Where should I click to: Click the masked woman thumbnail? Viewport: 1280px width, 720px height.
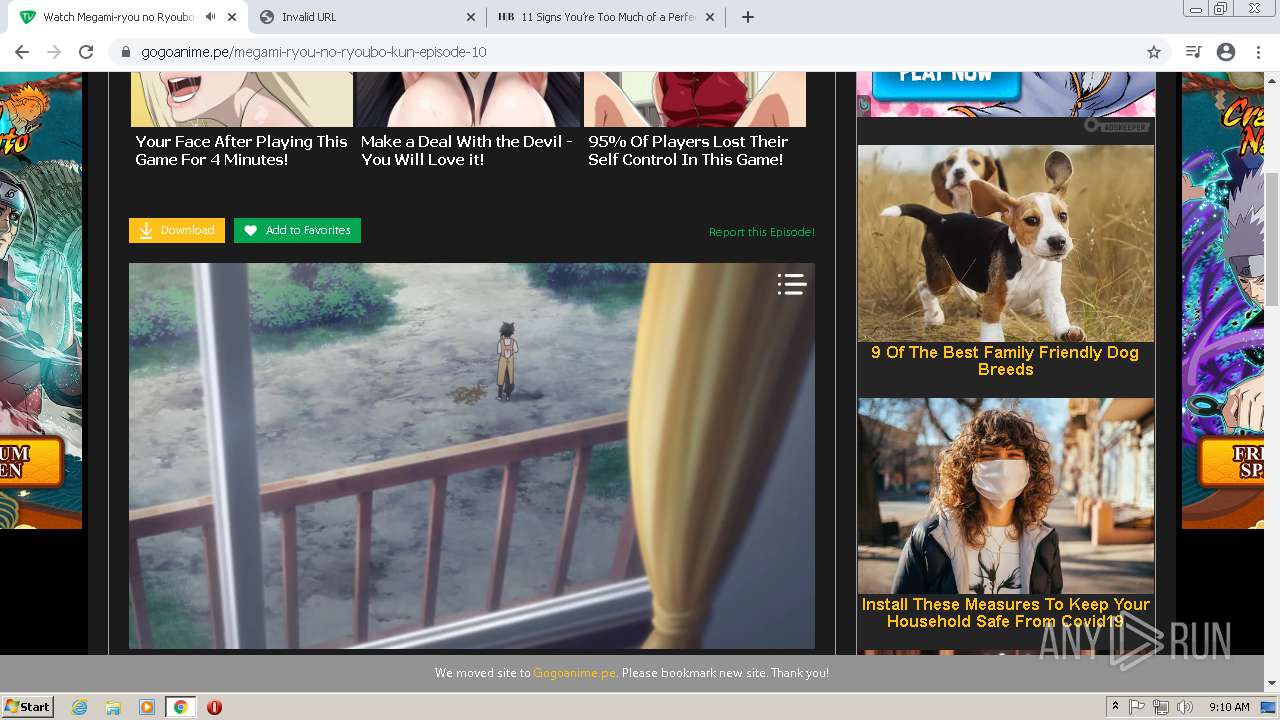click(x=1006, y=496)
